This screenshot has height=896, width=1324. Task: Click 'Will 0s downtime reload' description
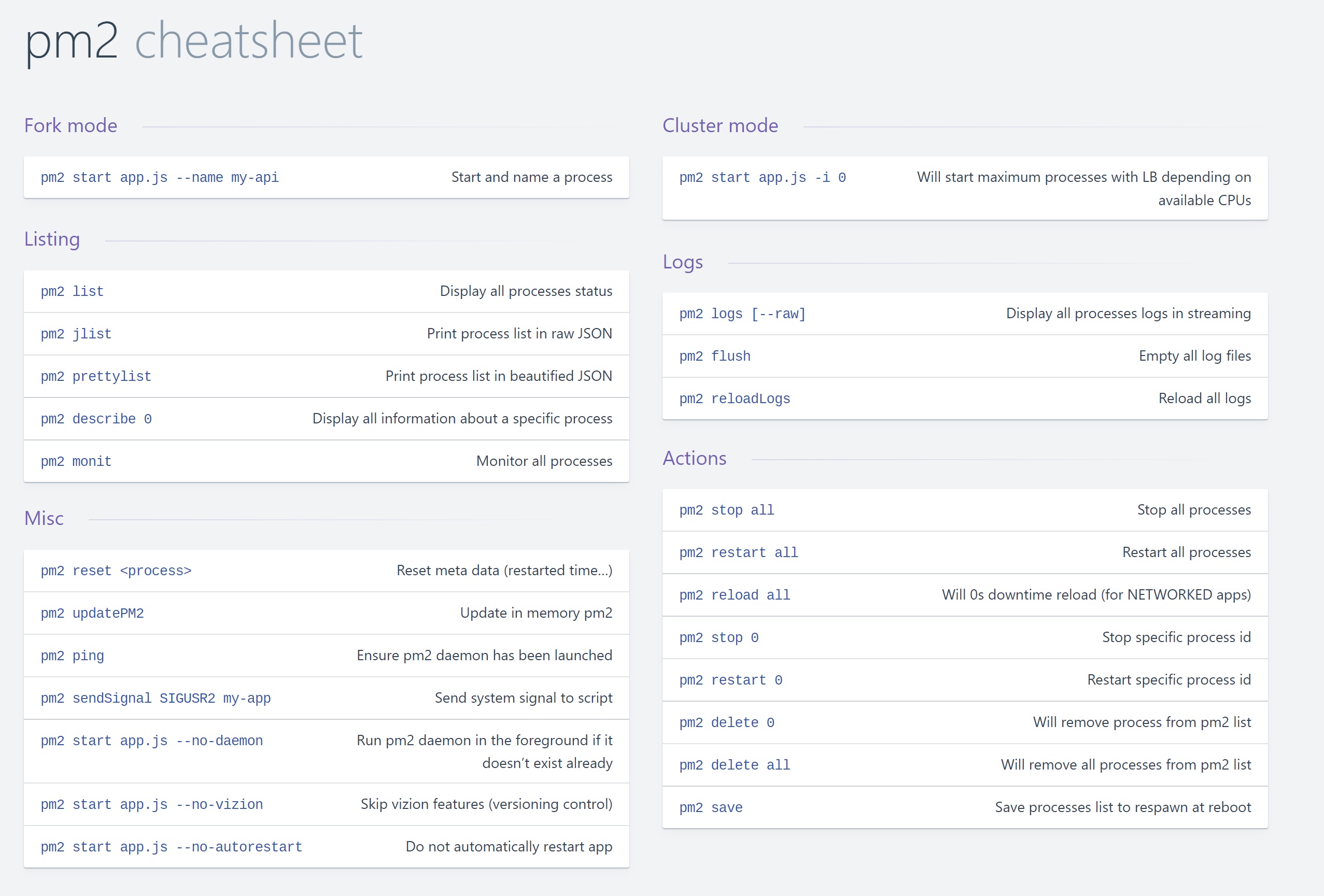click(1096, 595)
